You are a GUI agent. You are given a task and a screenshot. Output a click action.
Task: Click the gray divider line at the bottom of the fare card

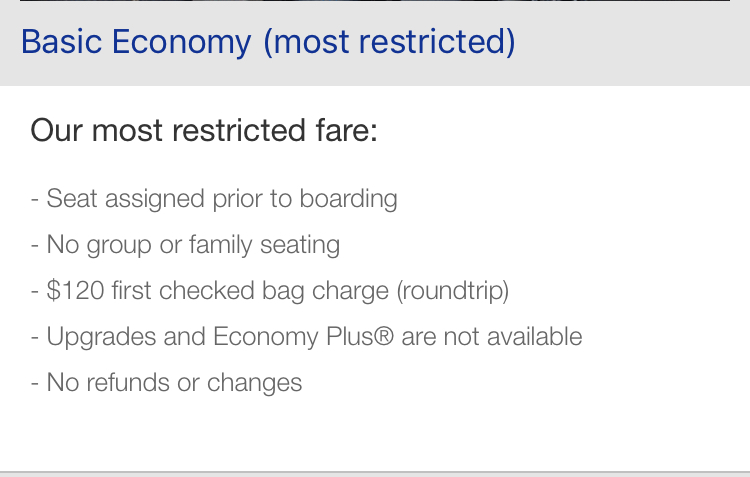point(375,474)
